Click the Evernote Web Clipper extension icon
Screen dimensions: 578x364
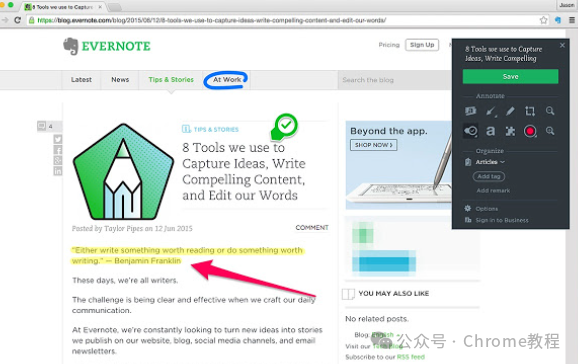pyautogui.click(x=558, y=20)
